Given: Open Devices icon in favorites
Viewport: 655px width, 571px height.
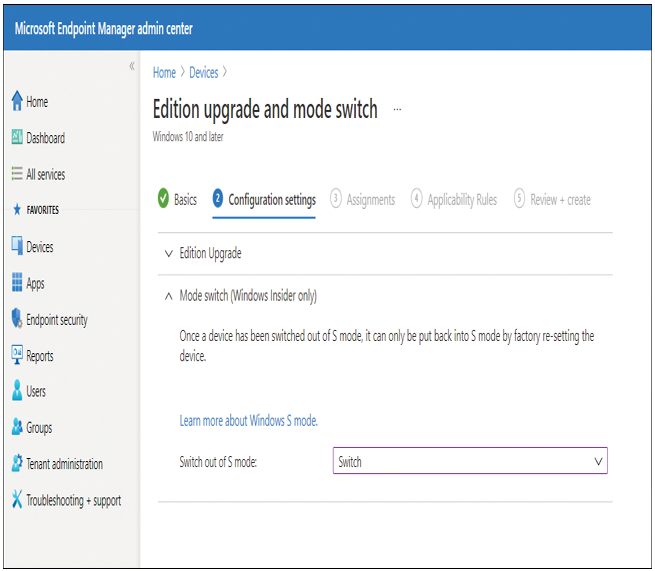Looking at the screenshot, I should pos(17,246).
